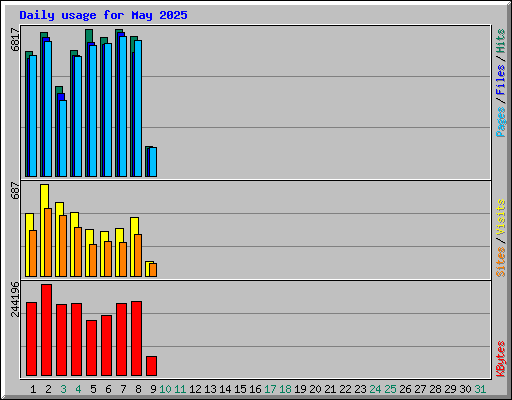Select green day 17 axis label

(270, 389)
